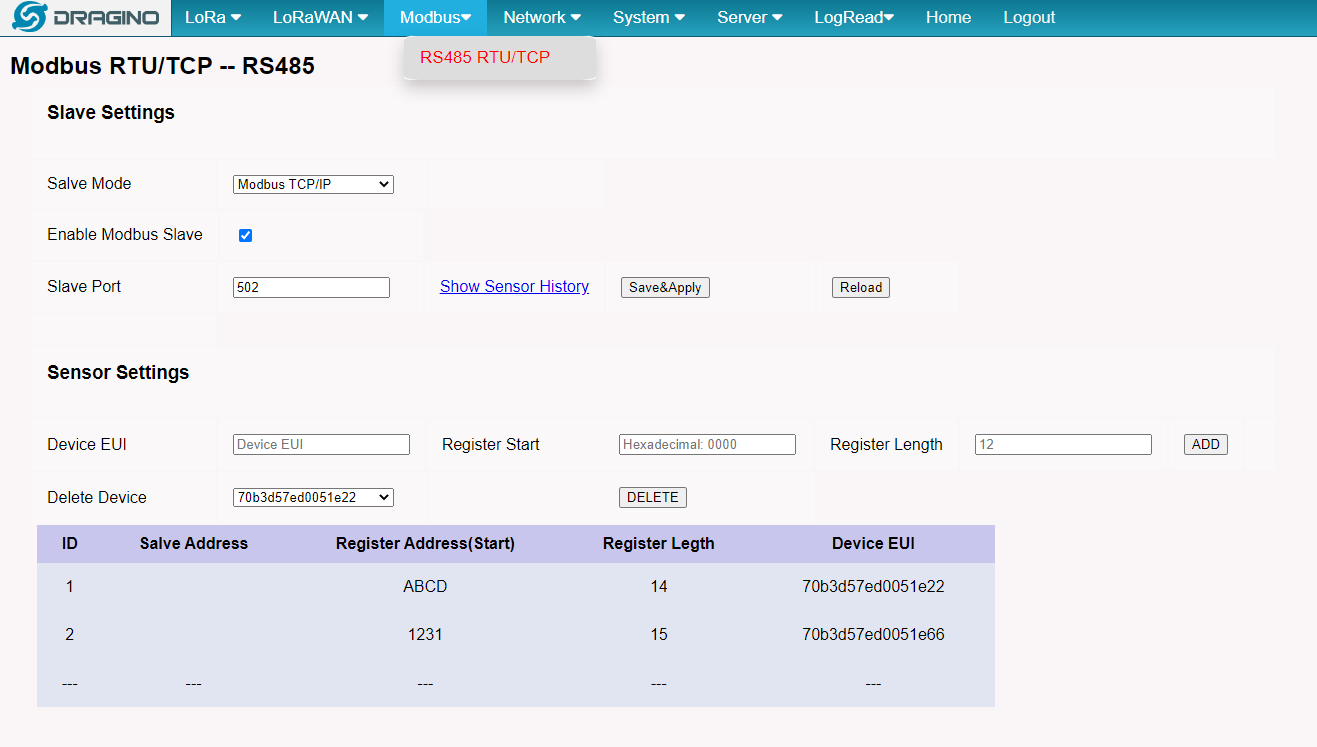The height and width of the screenshot is (747, 1317).
Task: Open the Salve Mode dropdown
Action: [x=313, y=184]
